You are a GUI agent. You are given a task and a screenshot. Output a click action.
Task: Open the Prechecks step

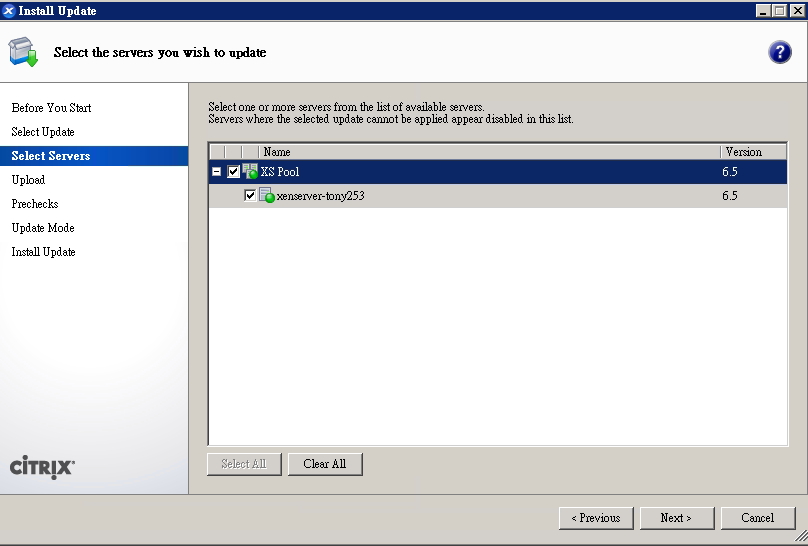click(35, 204)
